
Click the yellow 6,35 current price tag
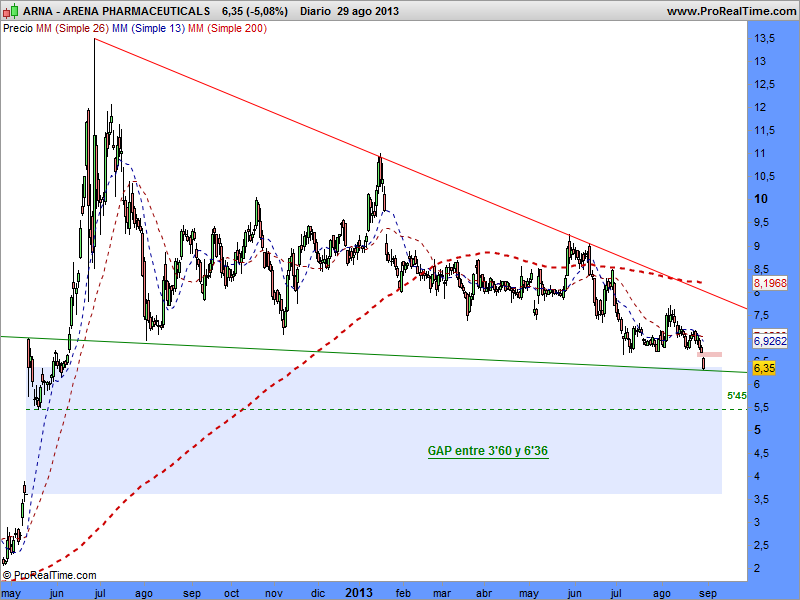pyautogui.click(x=764, y=368)
